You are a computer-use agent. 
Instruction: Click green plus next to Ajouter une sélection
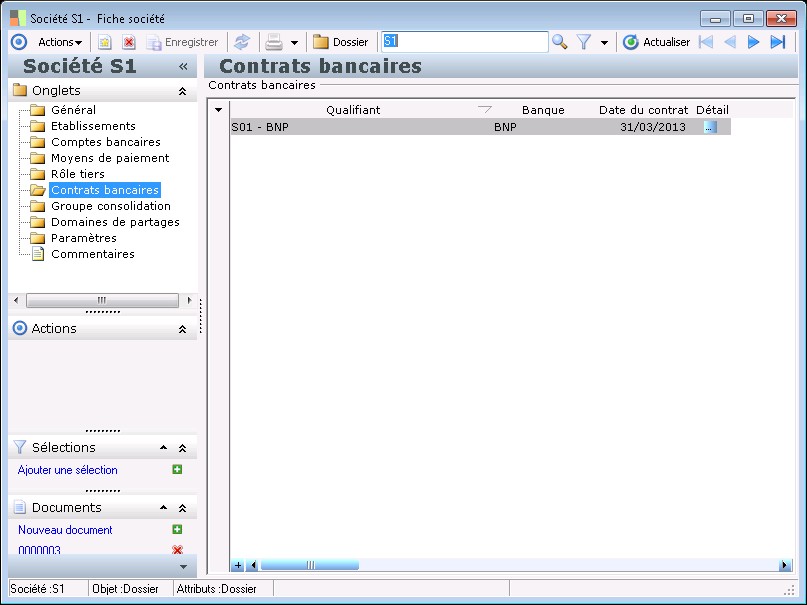[177, 470]
